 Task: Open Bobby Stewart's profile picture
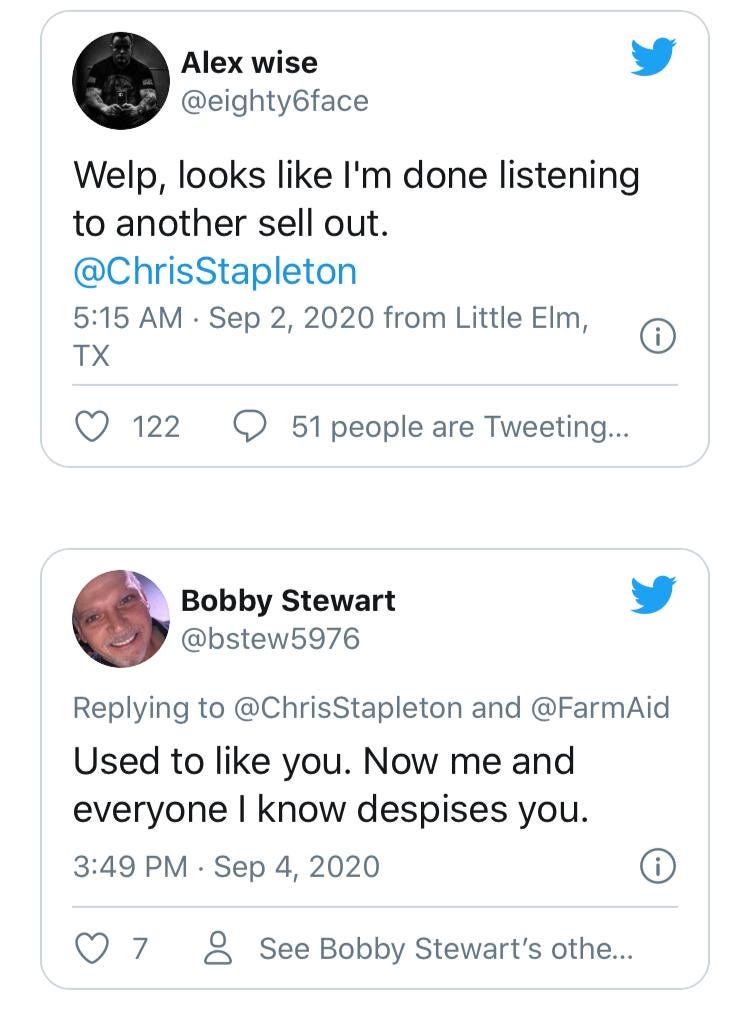pos(121,619)
